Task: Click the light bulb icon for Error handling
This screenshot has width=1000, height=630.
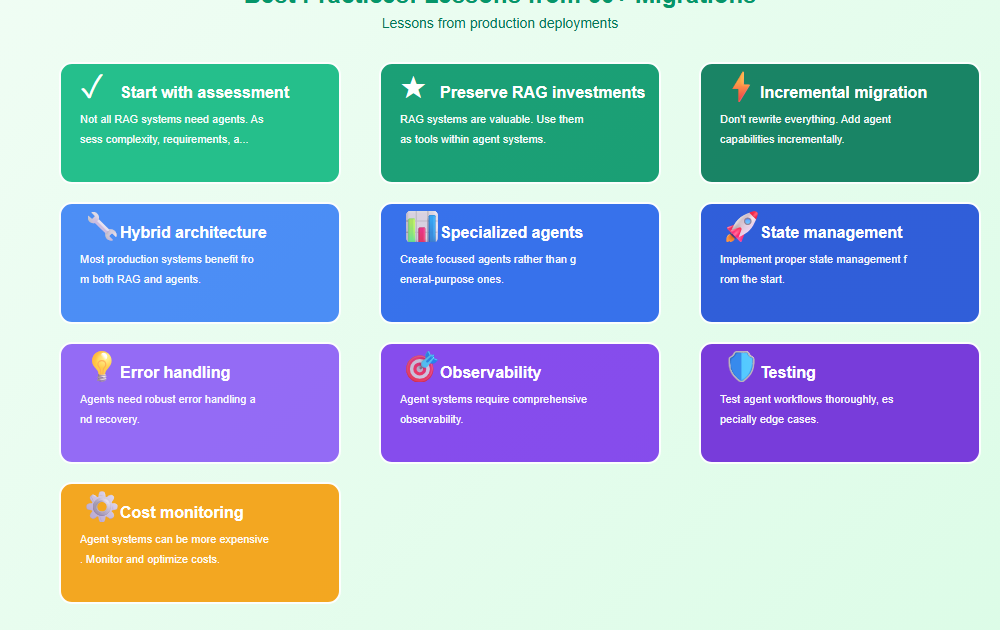Action: tap(101, 367)
